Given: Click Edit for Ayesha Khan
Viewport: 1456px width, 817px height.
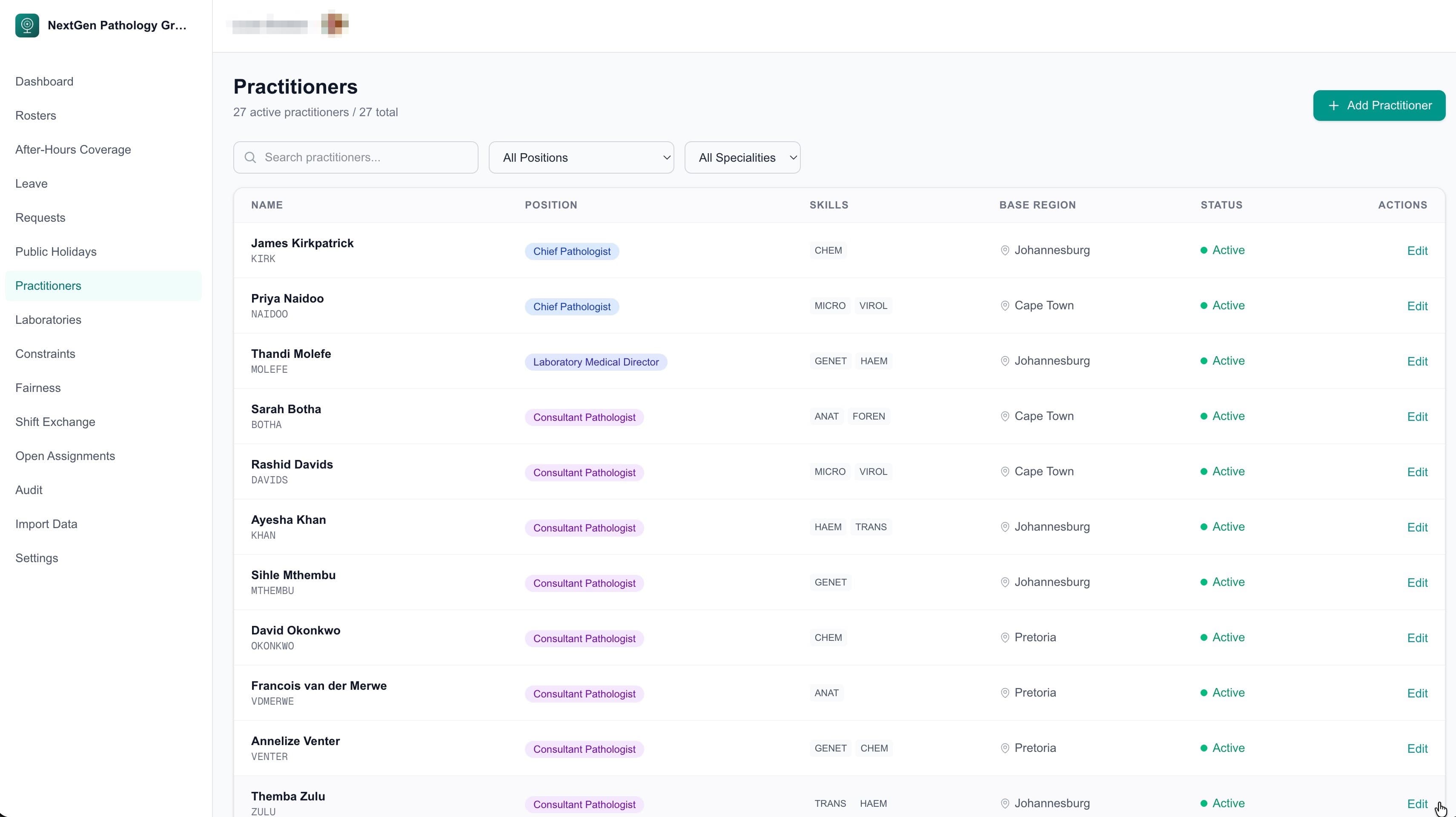Looking at the screenshot, I should [1416, 528].
